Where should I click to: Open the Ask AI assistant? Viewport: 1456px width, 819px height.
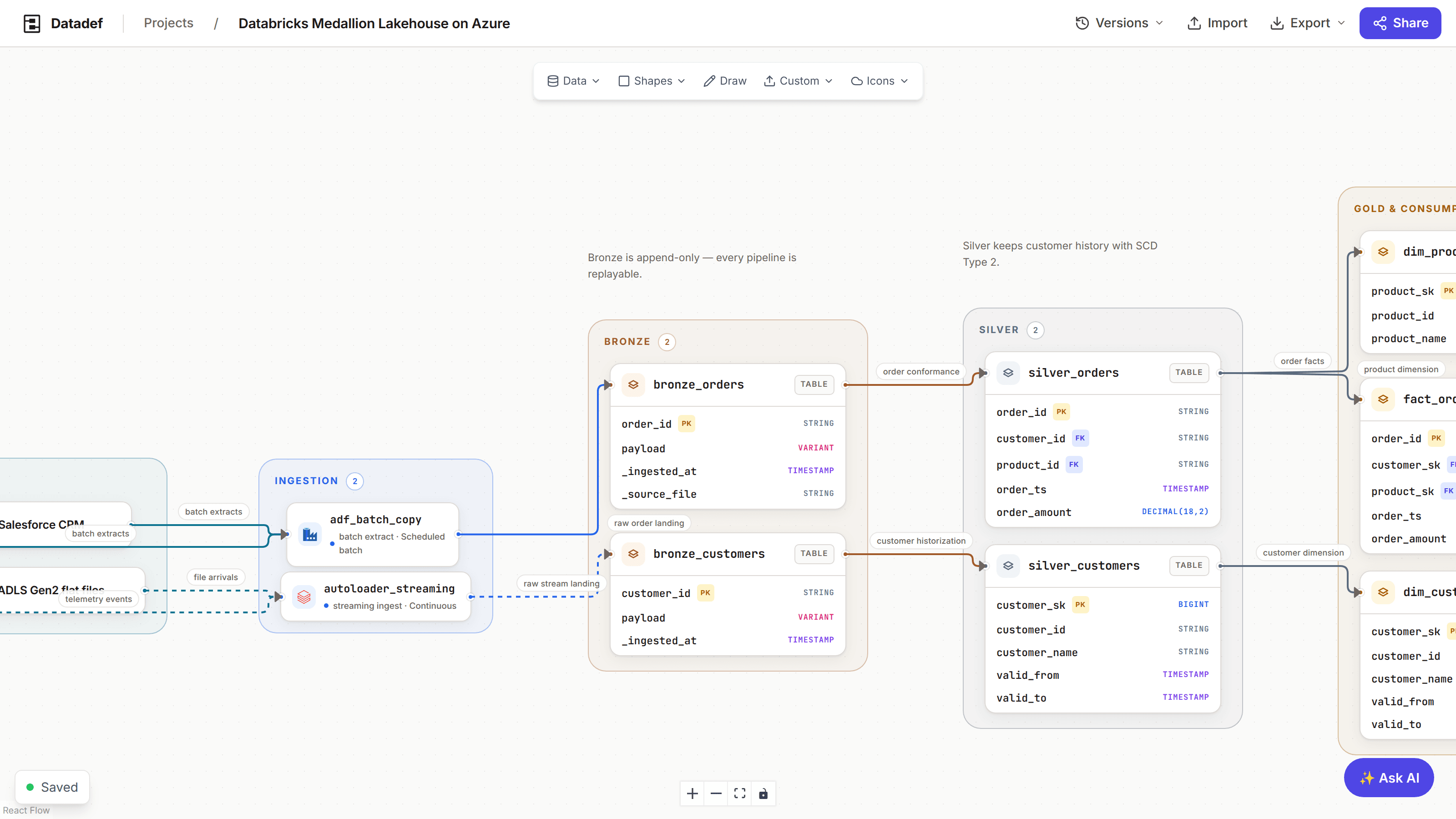(1389, 778)
